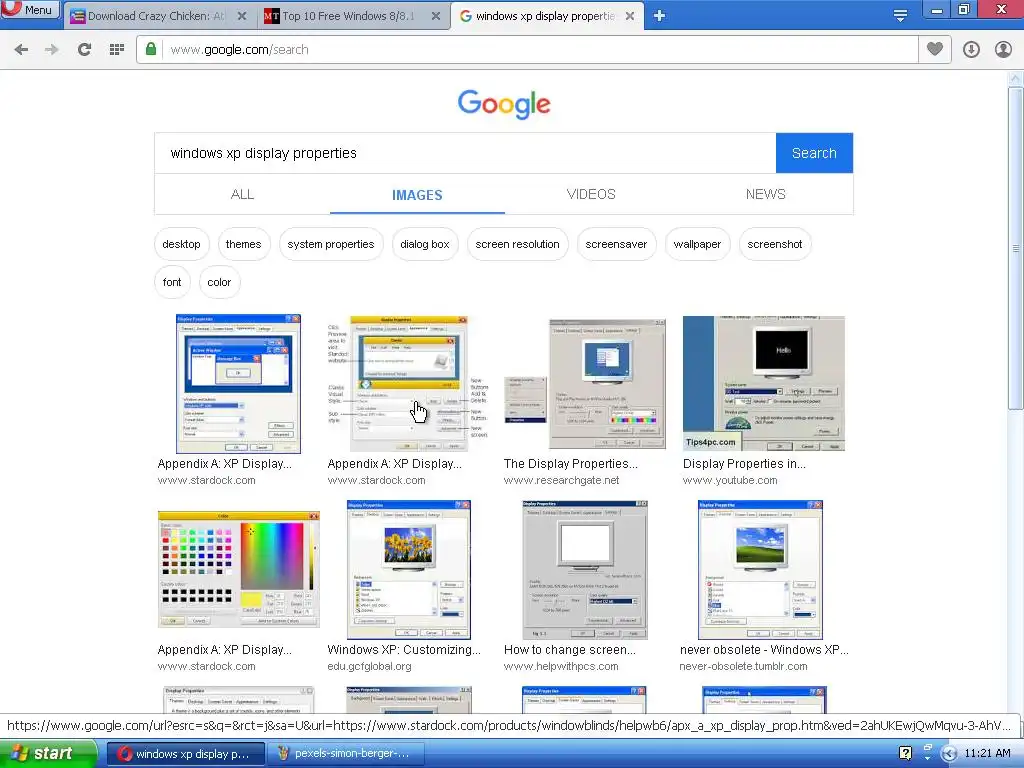Filter by screen resolution chip

[517, 244]
